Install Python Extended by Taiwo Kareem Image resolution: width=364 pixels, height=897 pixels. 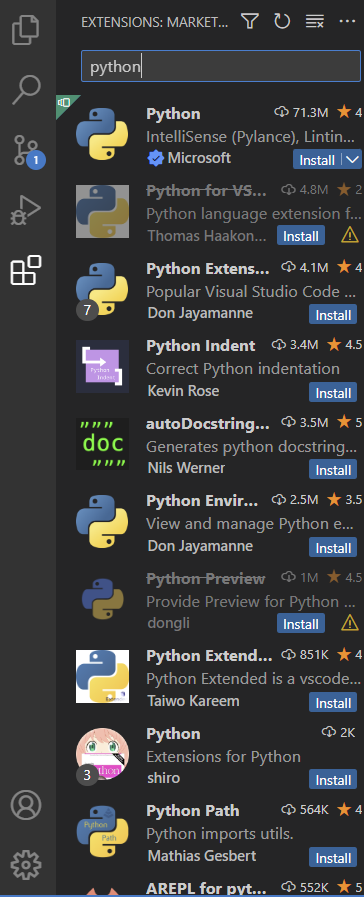[333, 702]
